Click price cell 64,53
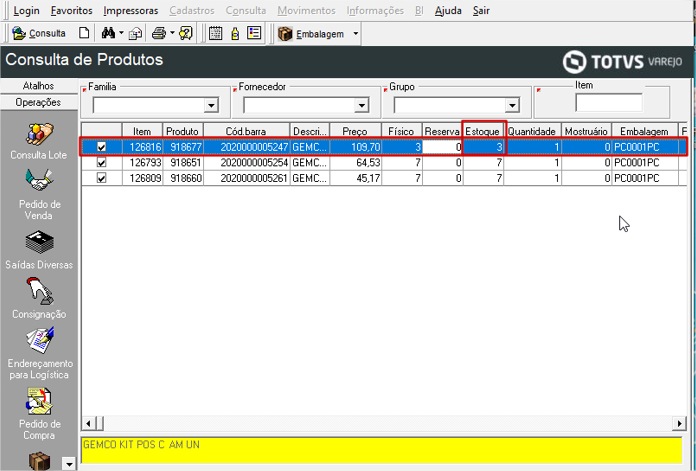The image size is (696, 471). (356, 162)
